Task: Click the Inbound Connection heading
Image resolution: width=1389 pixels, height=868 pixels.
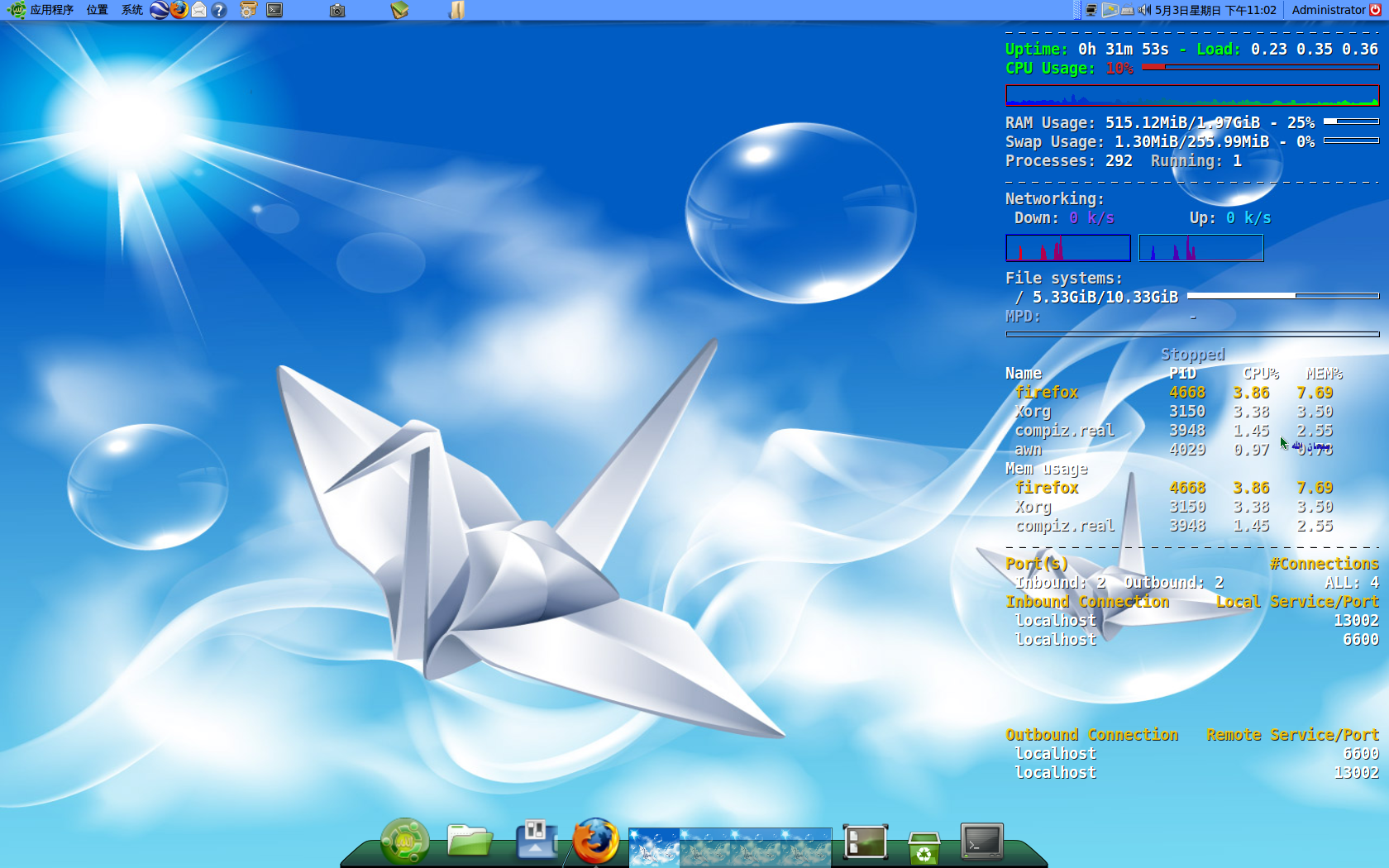Action: pyautogui.click(x=1087, y=602)
